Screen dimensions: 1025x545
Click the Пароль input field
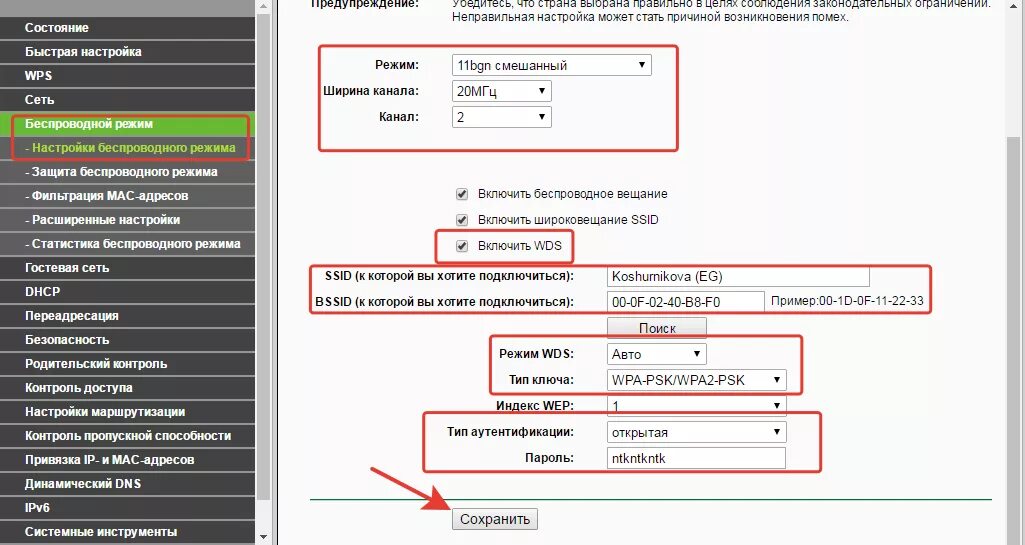[x=696, y=458]
